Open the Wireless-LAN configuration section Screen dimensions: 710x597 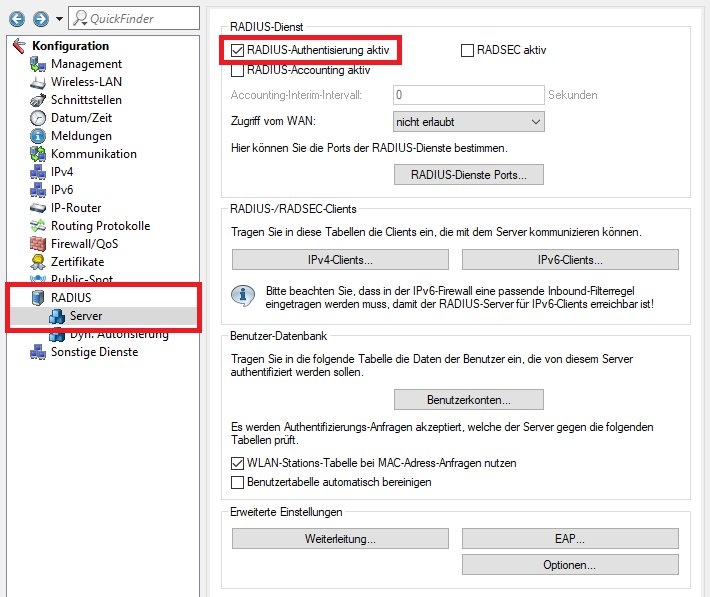click(86, 82)
